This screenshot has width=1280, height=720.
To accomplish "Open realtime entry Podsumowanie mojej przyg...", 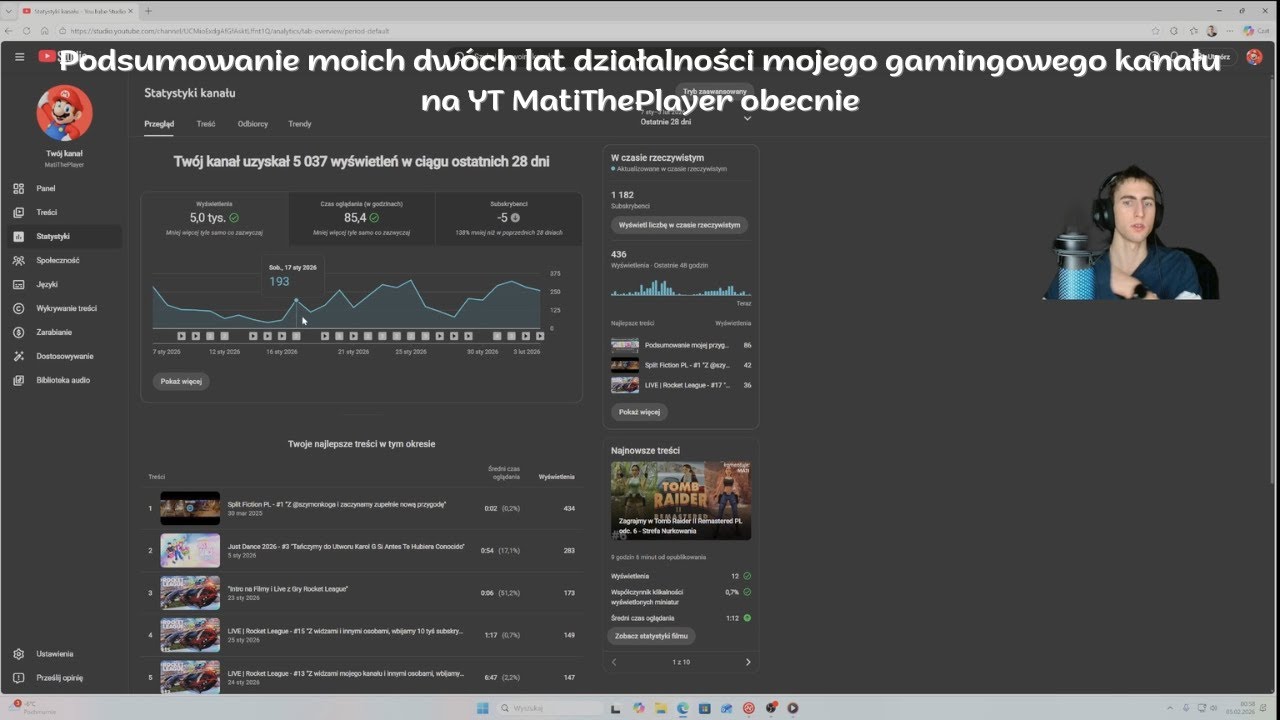I will pyautogui.click(x=681, y=345).
